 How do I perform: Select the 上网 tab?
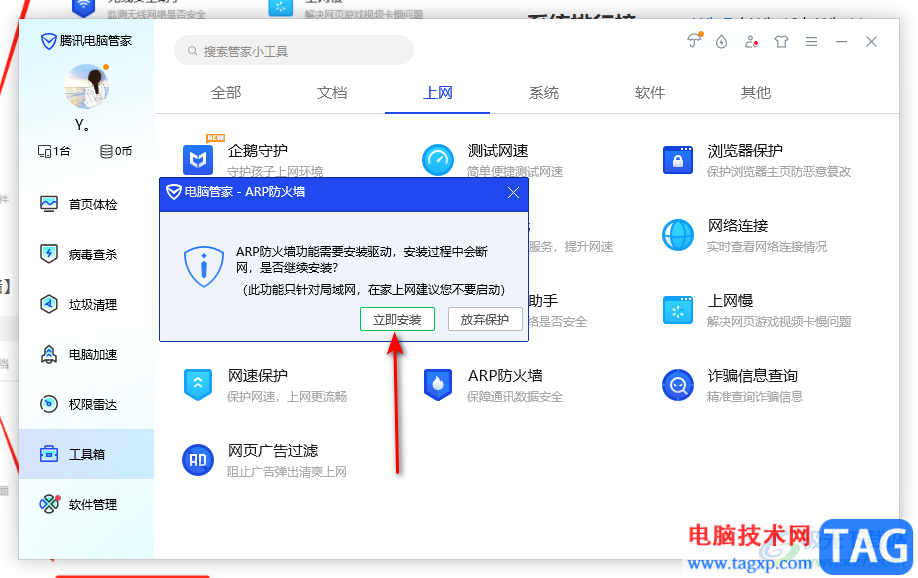click(438, 93)
